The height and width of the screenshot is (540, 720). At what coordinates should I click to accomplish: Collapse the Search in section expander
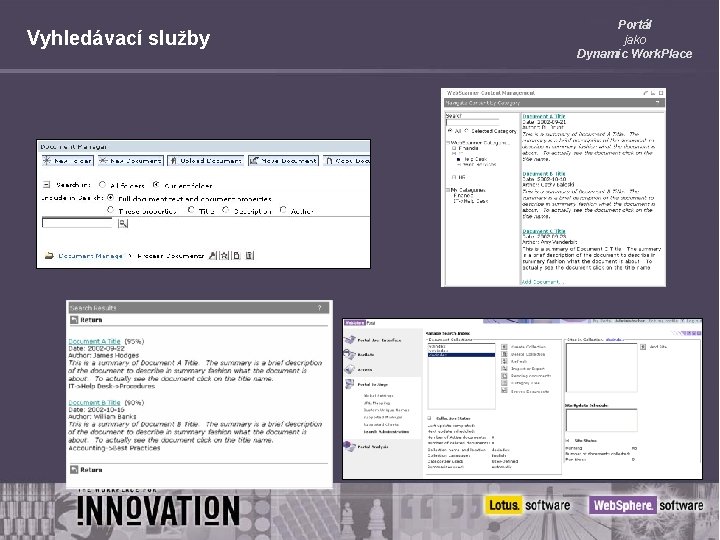point(46,185)
